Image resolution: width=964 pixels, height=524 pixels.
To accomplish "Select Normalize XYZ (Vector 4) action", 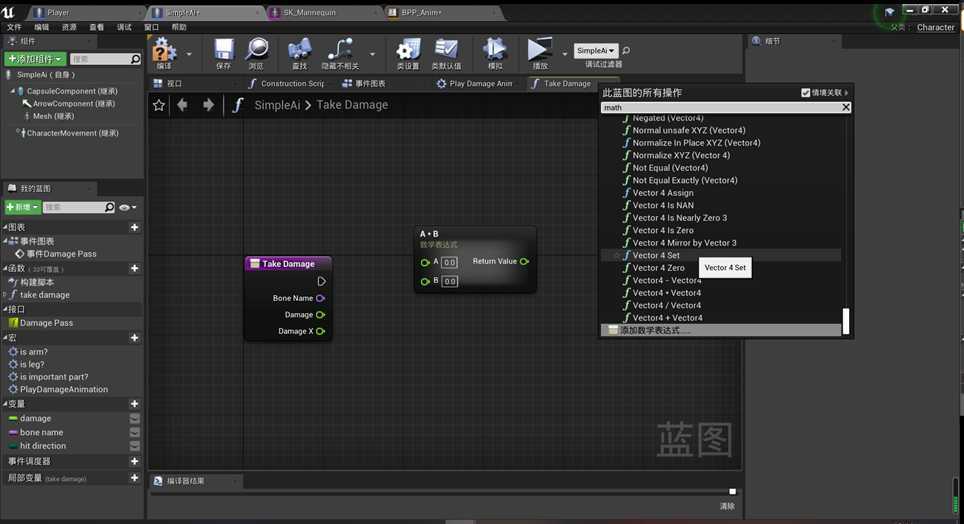I will [681, 156].
